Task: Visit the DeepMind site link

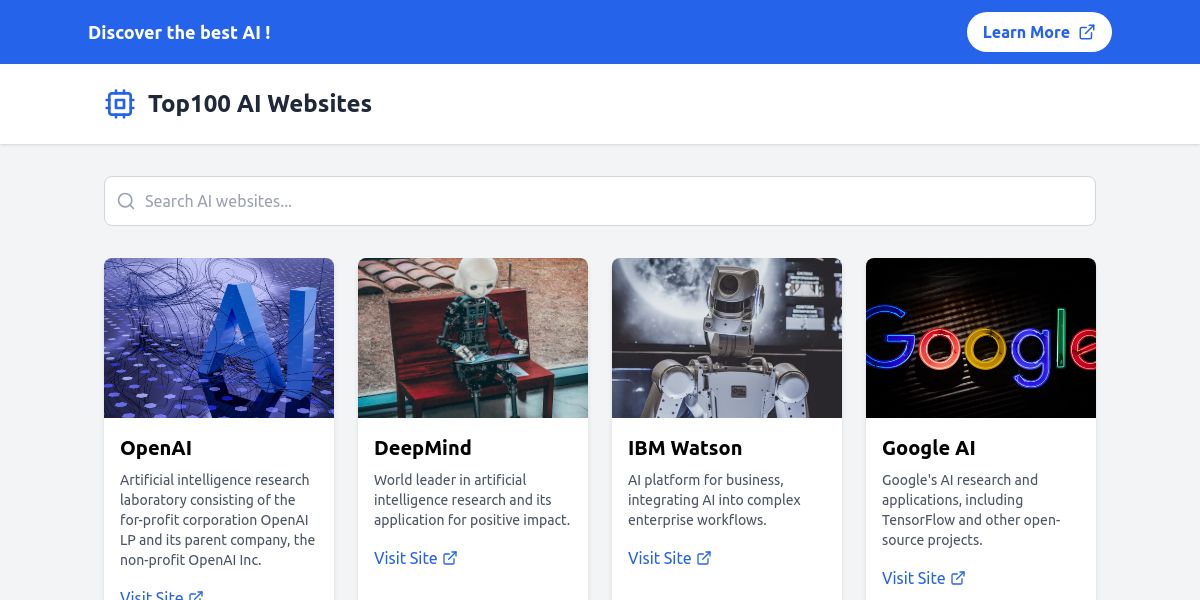Action: (x=416, y=558)
